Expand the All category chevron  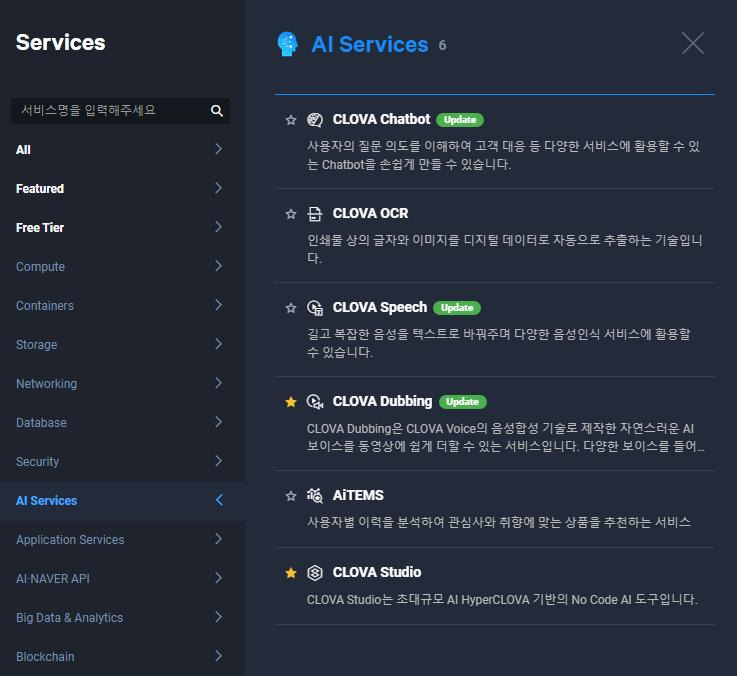pos(218,149)
